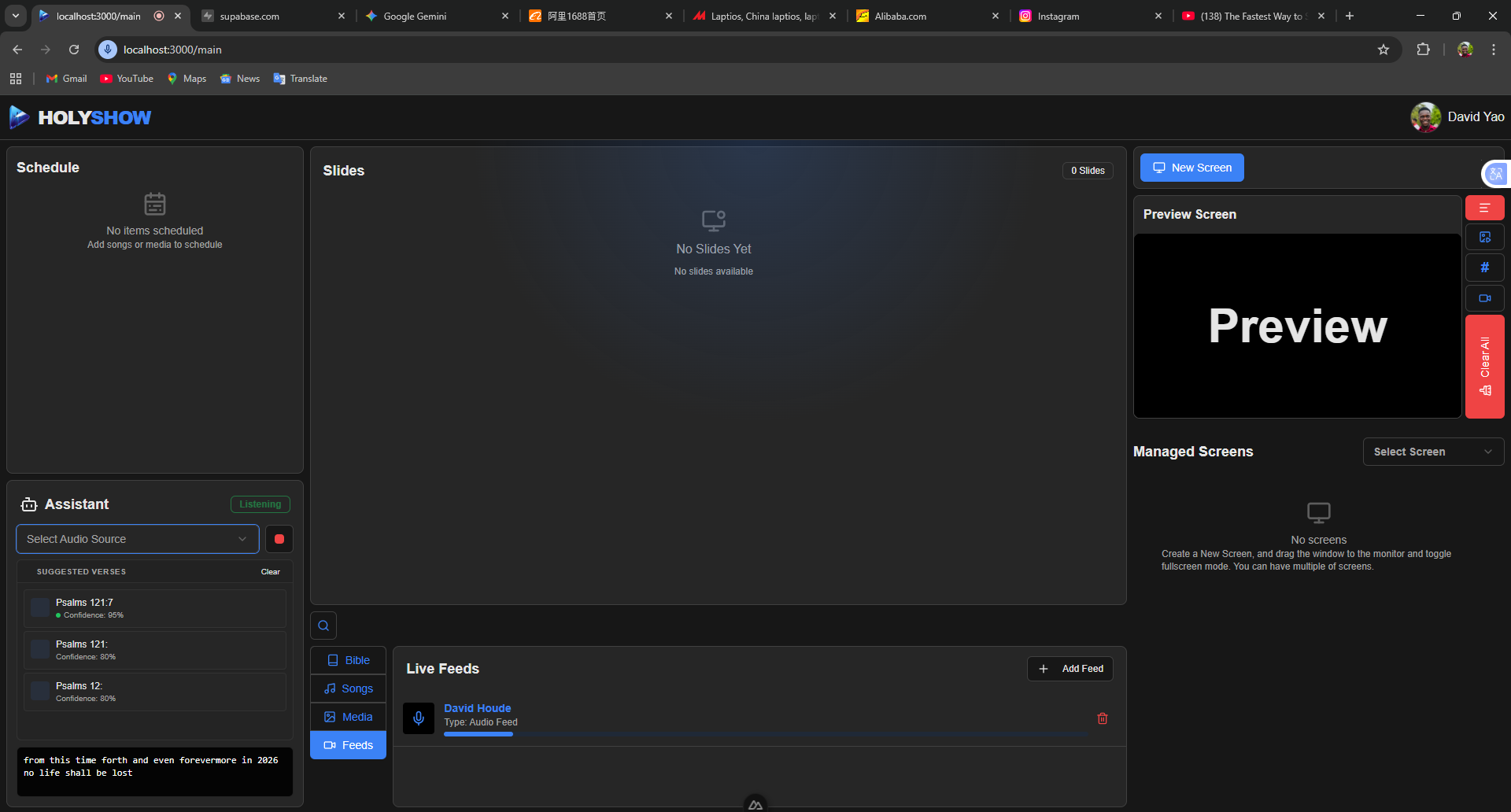Viewport: 1511px width, 812px height.
Task: Click the hashtag icon in preview sidebar
Action: click(1484, 268)
